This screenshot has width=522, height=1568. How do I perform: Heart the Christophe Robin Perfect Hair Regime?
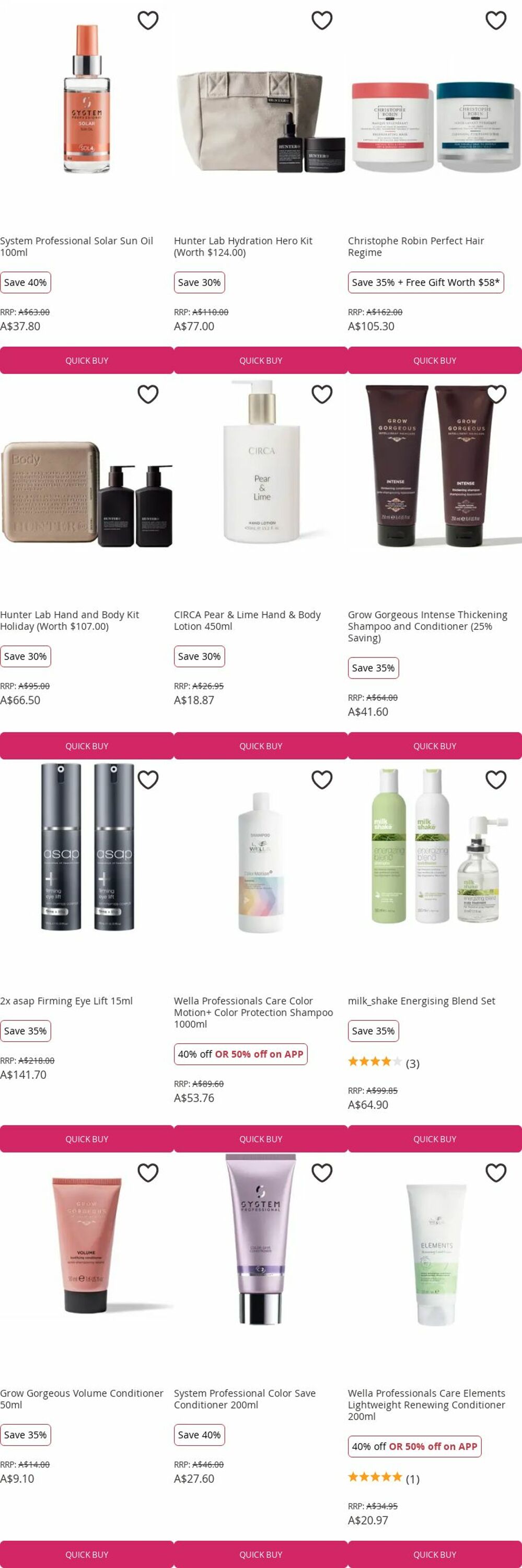pos(496,20)
